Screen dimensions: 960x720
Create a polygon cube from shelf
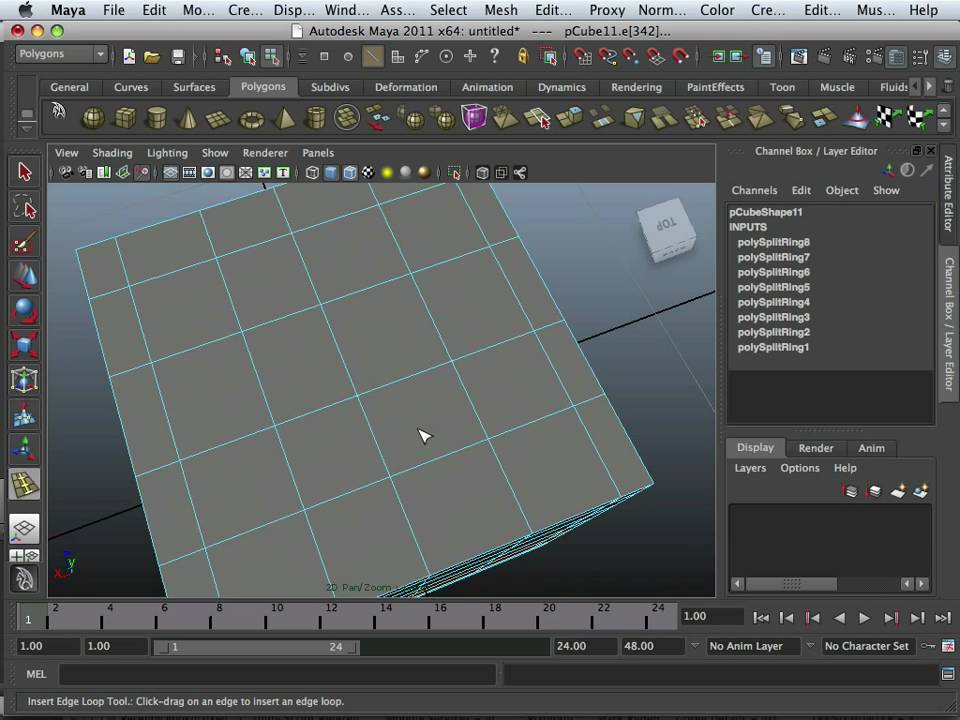point(125,118)
